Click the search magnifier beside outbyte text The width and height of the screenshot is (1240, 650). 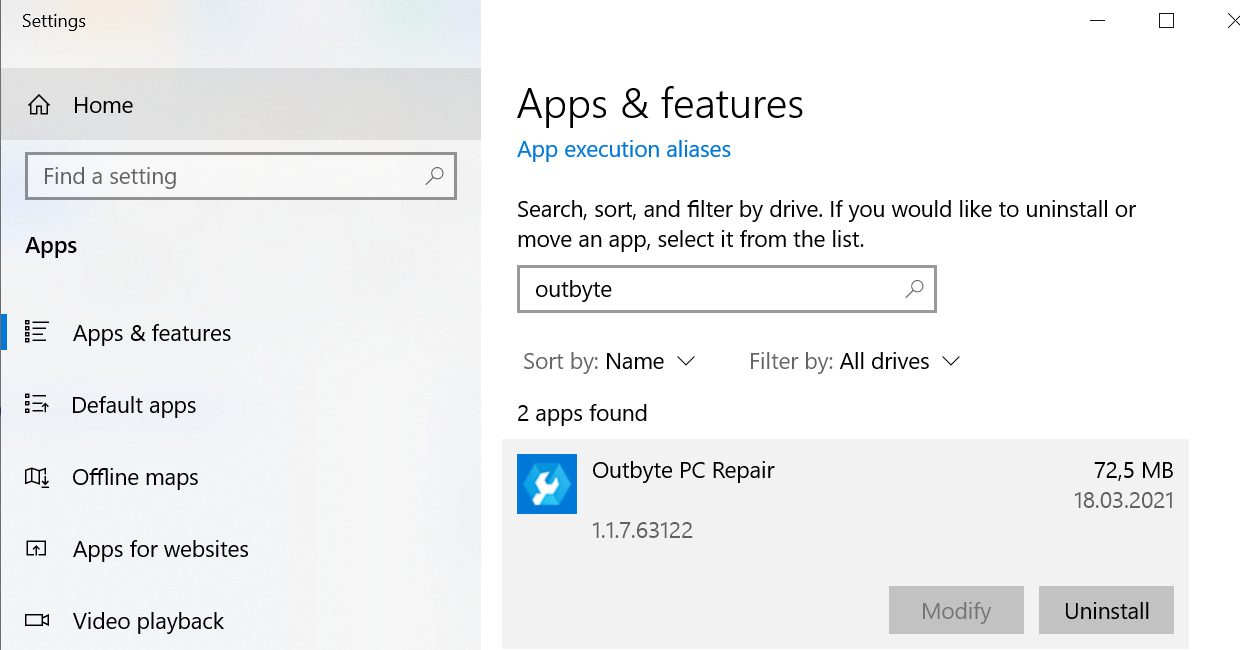click(x=913, y=289)
